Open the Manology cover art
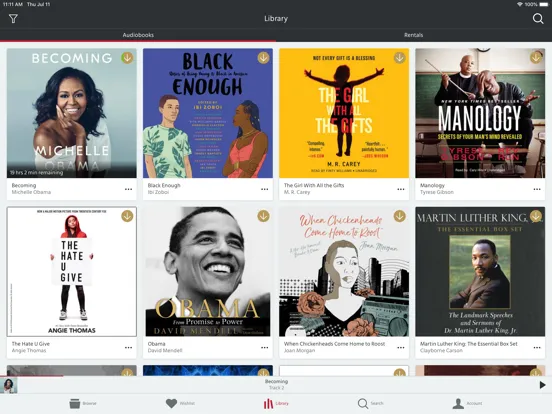Image resolution: width=552 pixels, height=414 pixels. (x=480, y=113)
